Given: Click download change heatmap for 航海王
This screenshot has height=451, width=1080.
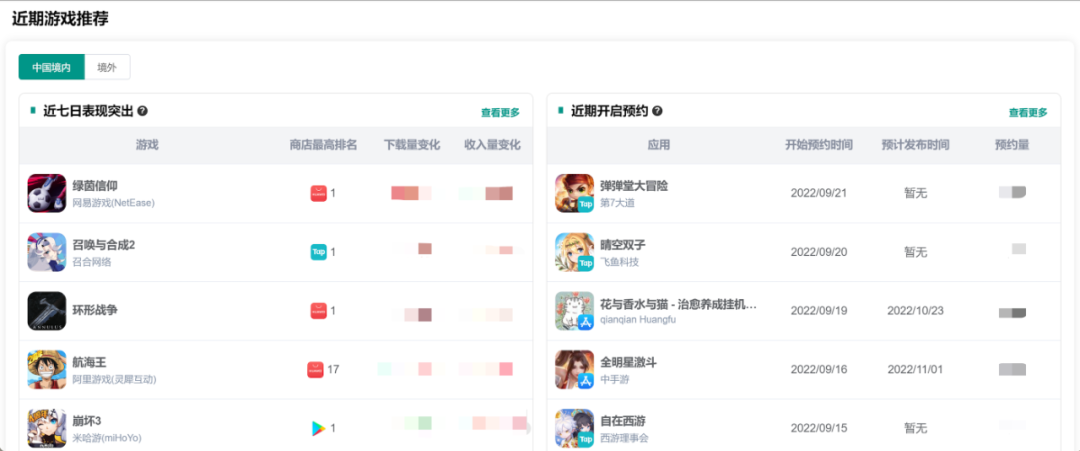Looking at the screenshot, I should (404, 369).
